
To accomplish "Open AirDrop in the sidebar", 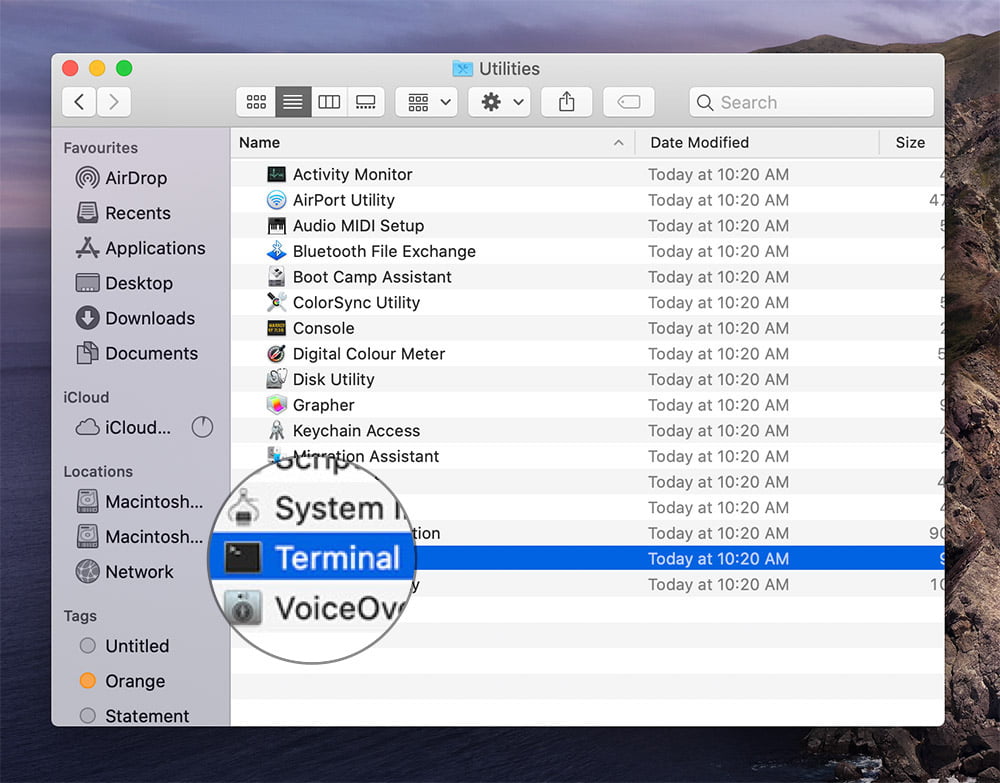I will click(x=136, y=178).
